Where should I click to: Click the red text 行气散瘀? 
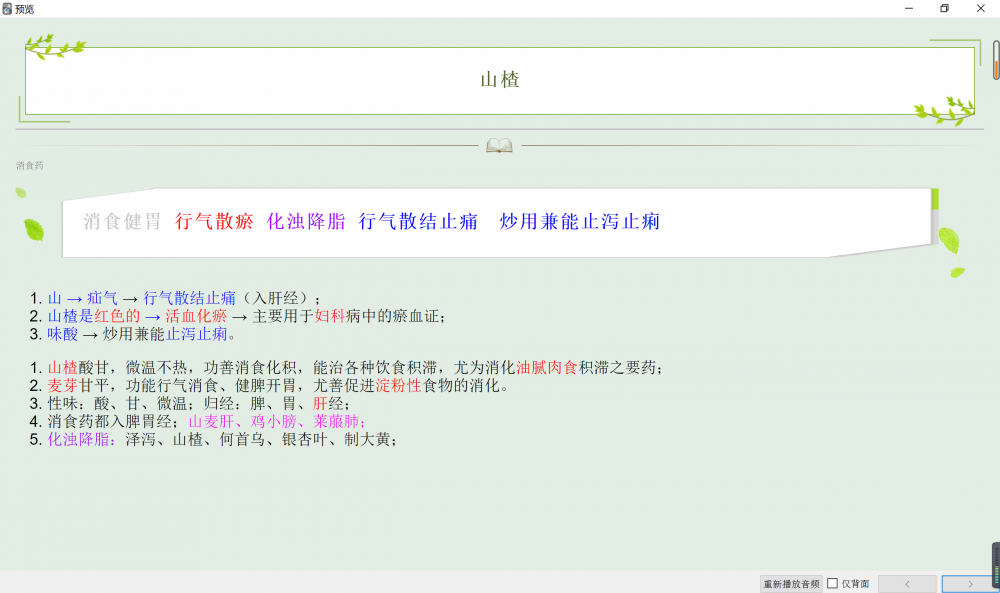[214, 221]
